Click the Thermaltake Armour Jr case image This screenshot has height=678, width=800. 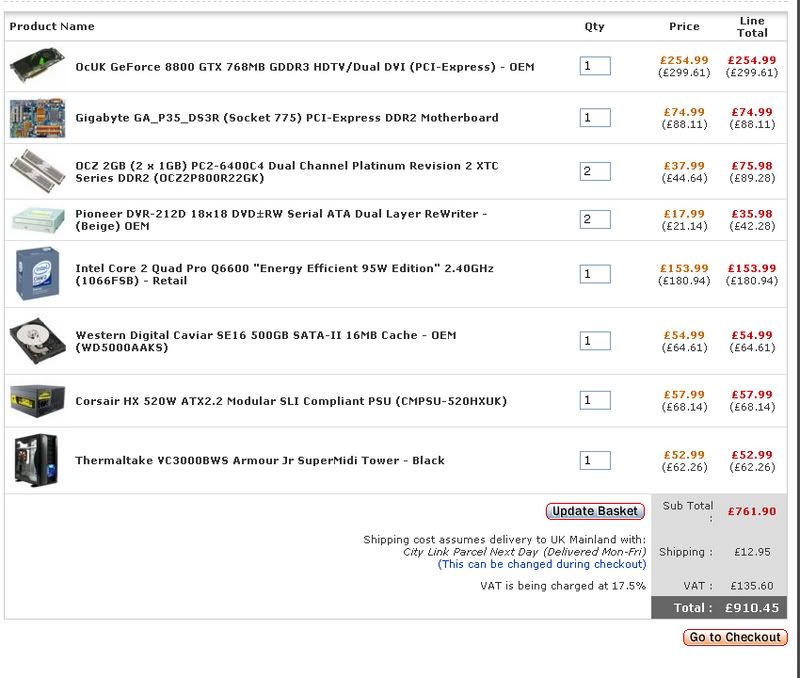pos(38,461)
